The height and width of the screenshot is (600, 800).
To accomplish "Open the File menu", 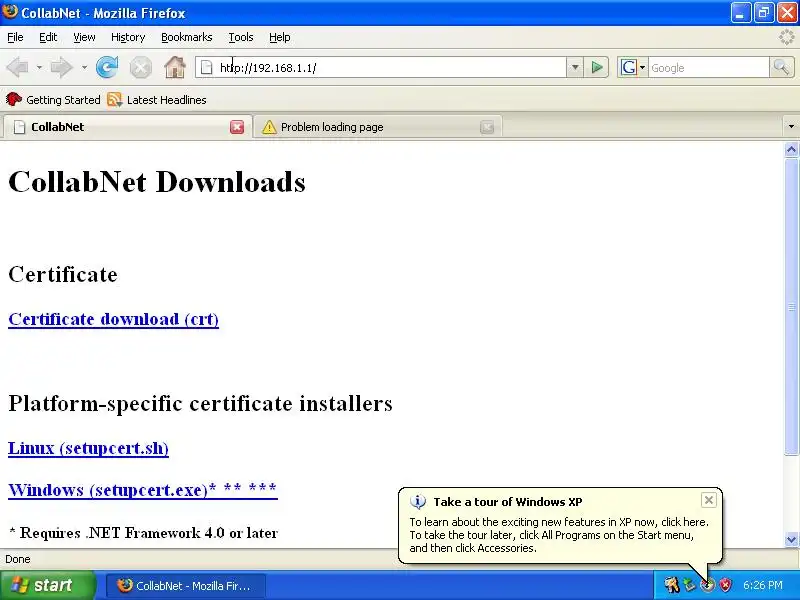I will (15, 37).
